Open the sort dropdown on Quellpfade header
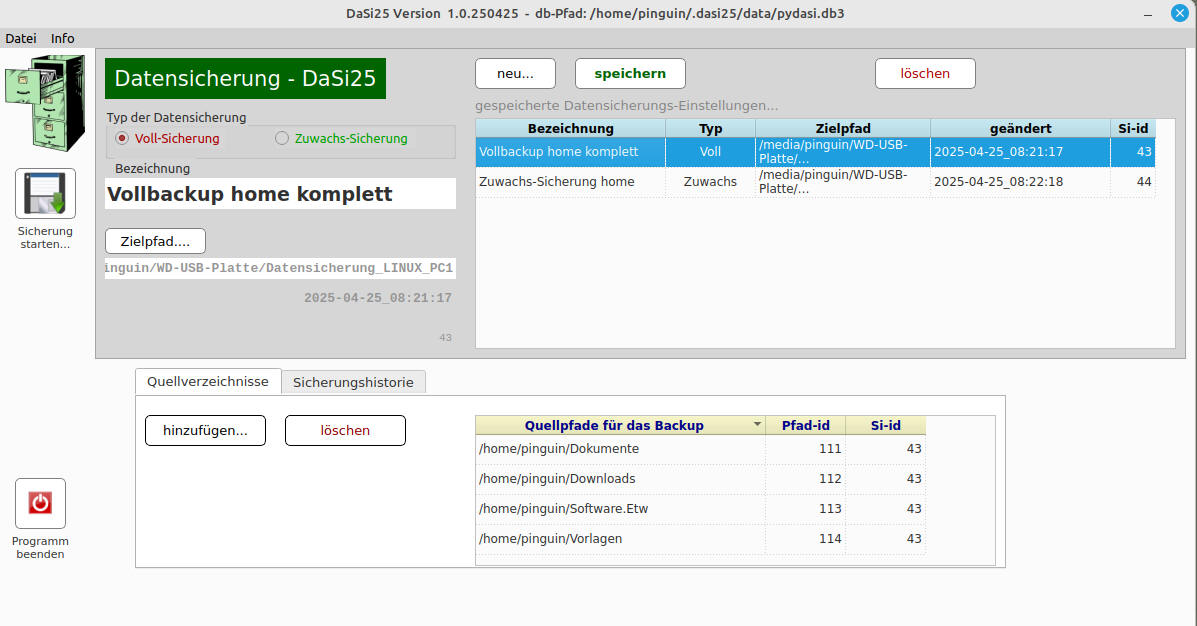Image resolution: width=1197 pixels, height=626 pixels. coord(756,425)
